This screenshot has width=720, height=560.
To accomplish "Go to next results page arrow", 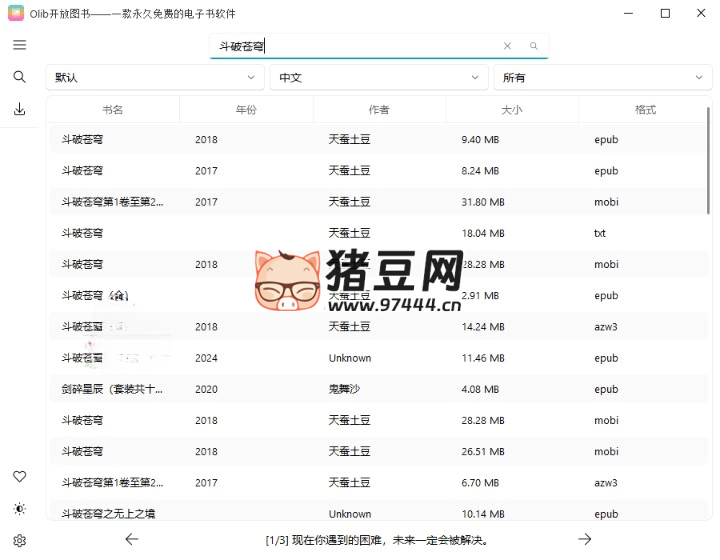I will tap(585, 539).
